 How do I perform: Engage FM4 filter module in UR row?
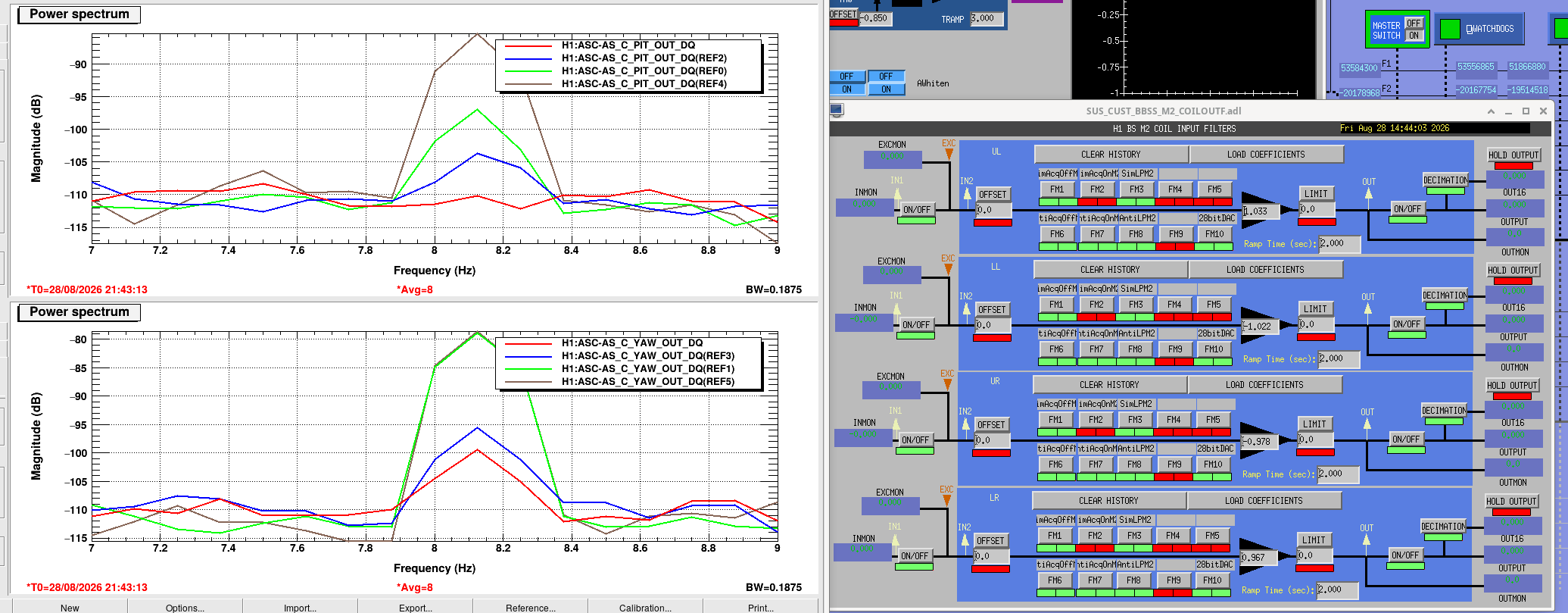1174,420
